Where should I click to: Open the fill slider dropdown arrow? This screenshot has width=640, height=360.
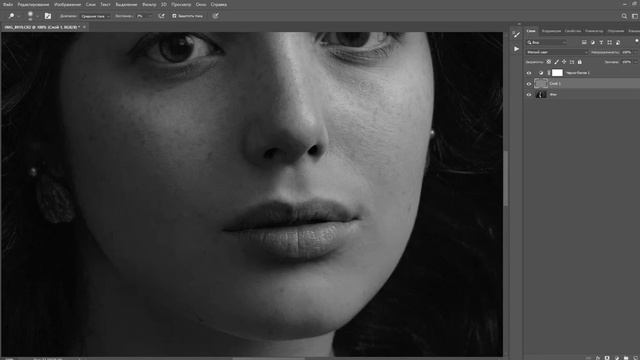(636, 62)
